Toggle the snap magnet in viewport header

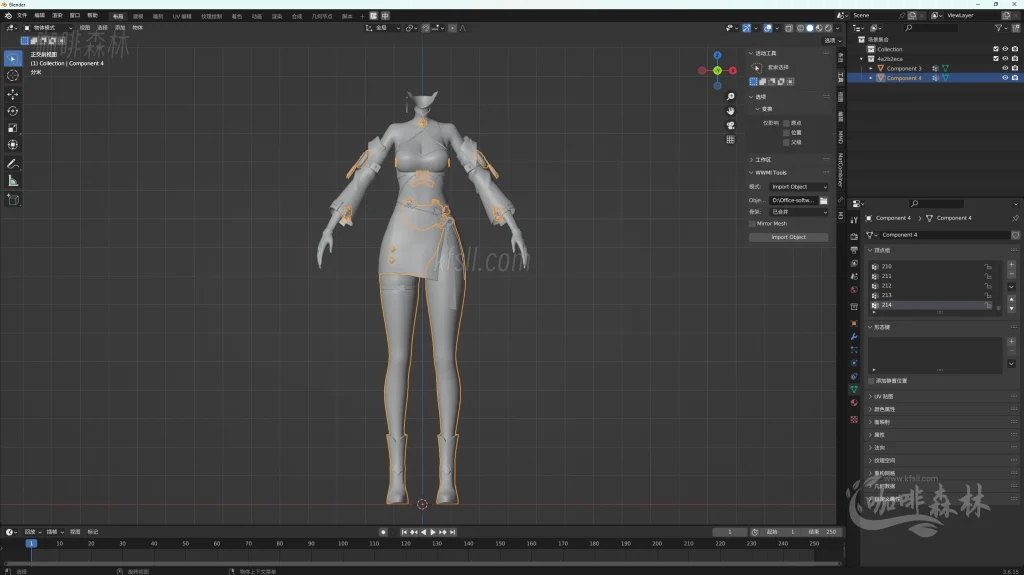click(x=426, y=28)
